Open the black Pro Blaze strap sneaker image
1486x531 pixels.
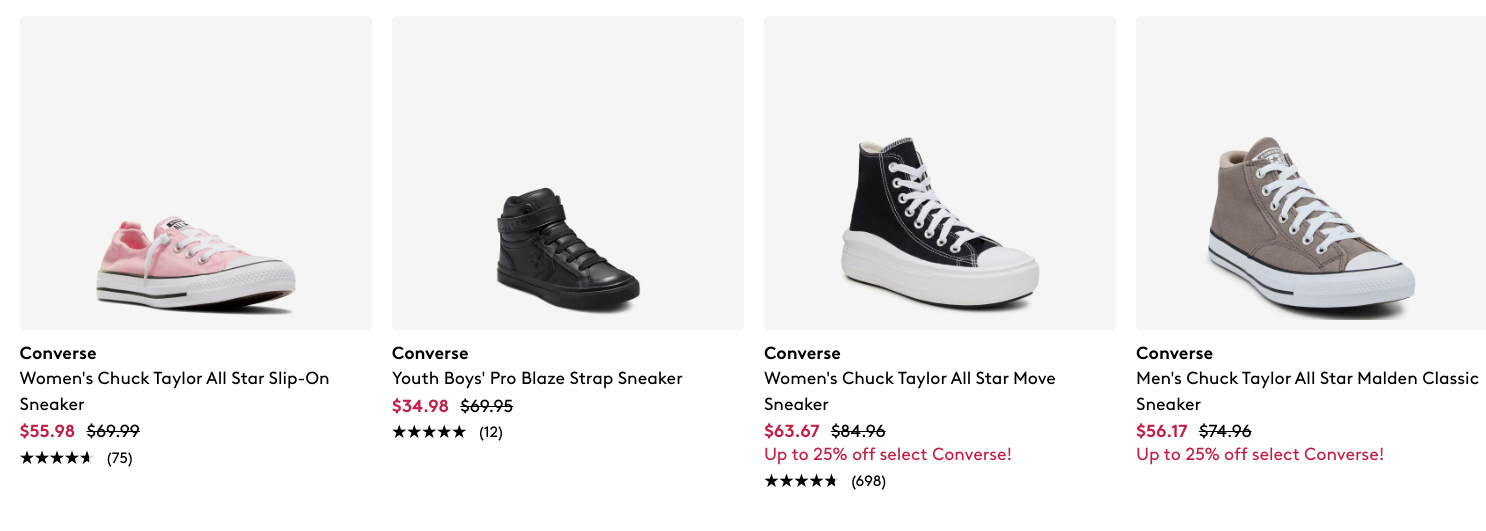pyautogui.click(x=567, y=173)
